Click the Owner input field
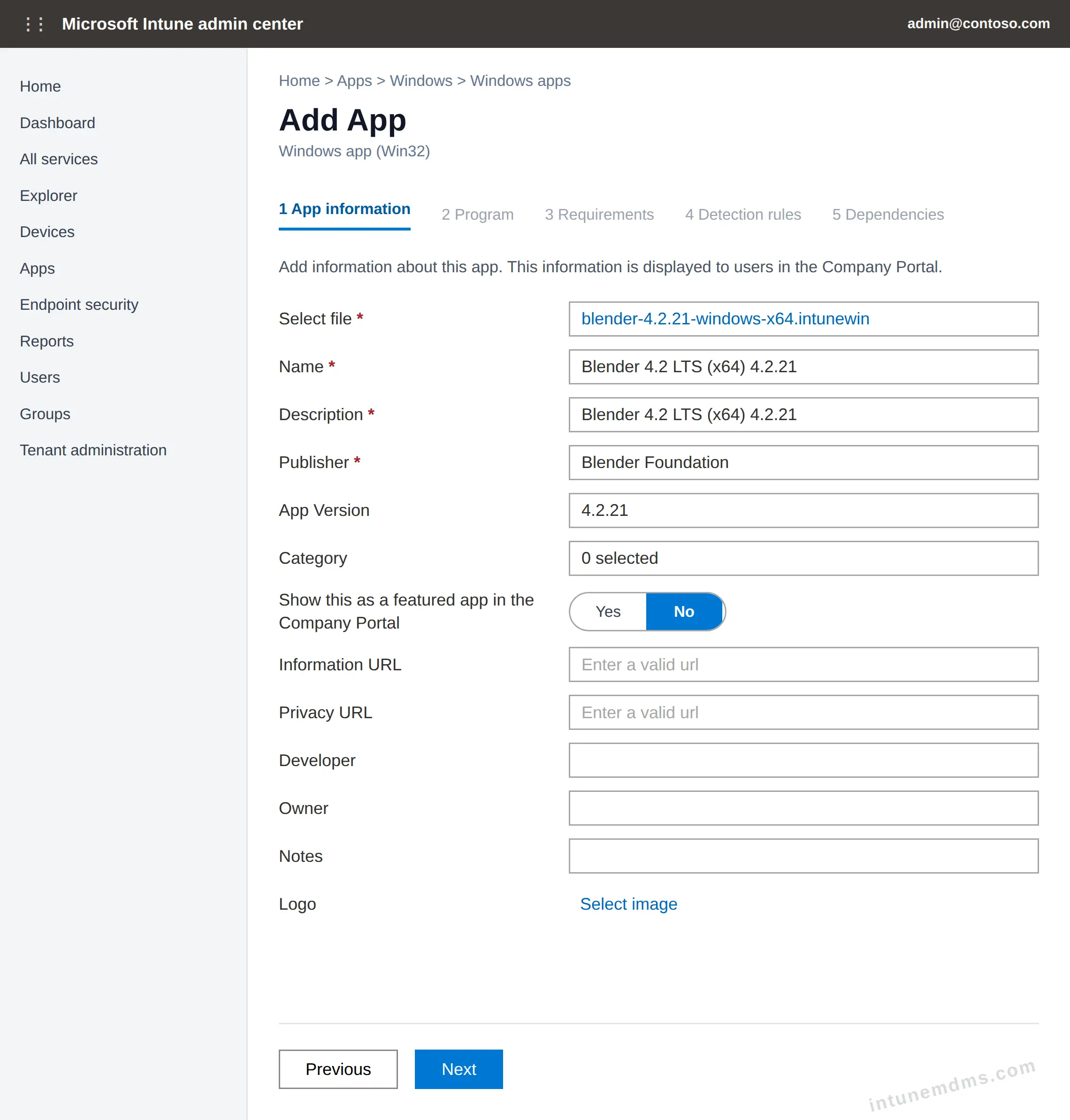 tap(803, 808)
